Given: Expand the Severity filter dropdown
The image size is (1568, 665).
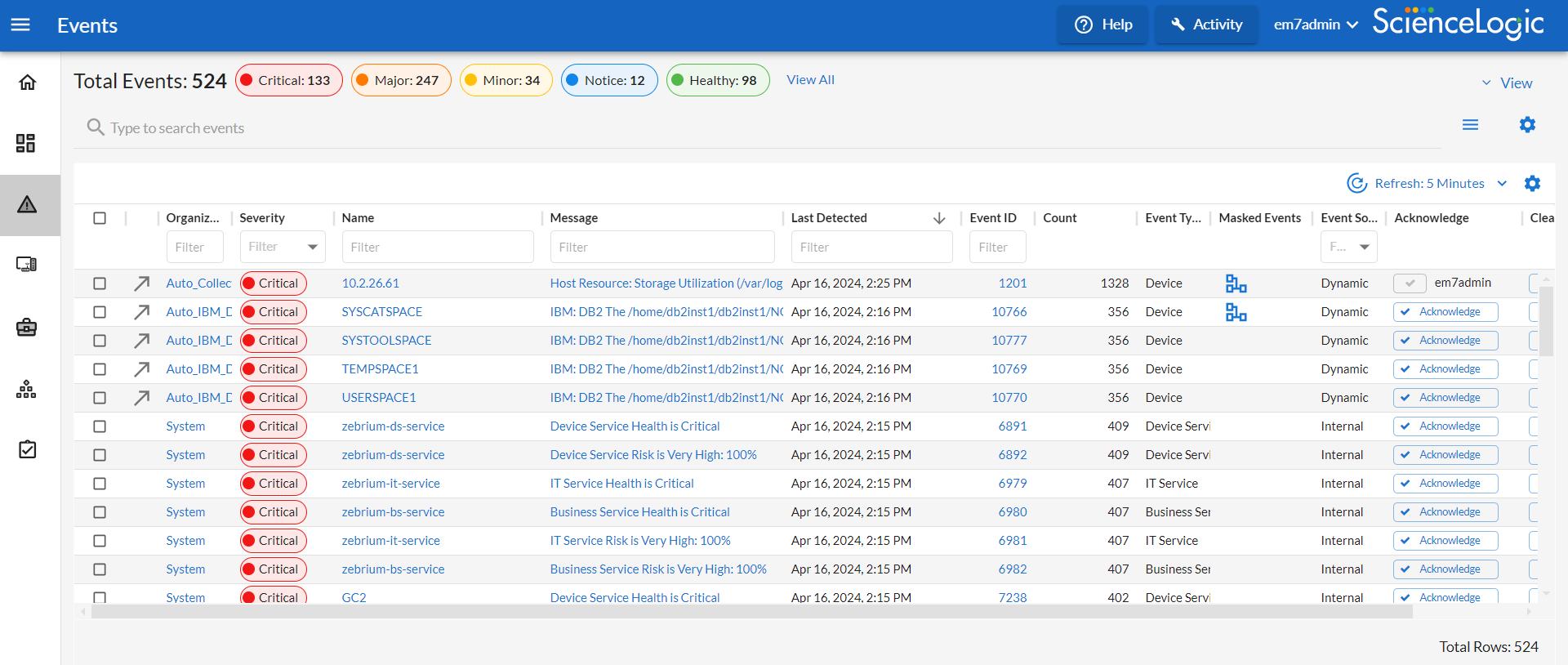Looking at the screenshot, I should tap(312, 247).
